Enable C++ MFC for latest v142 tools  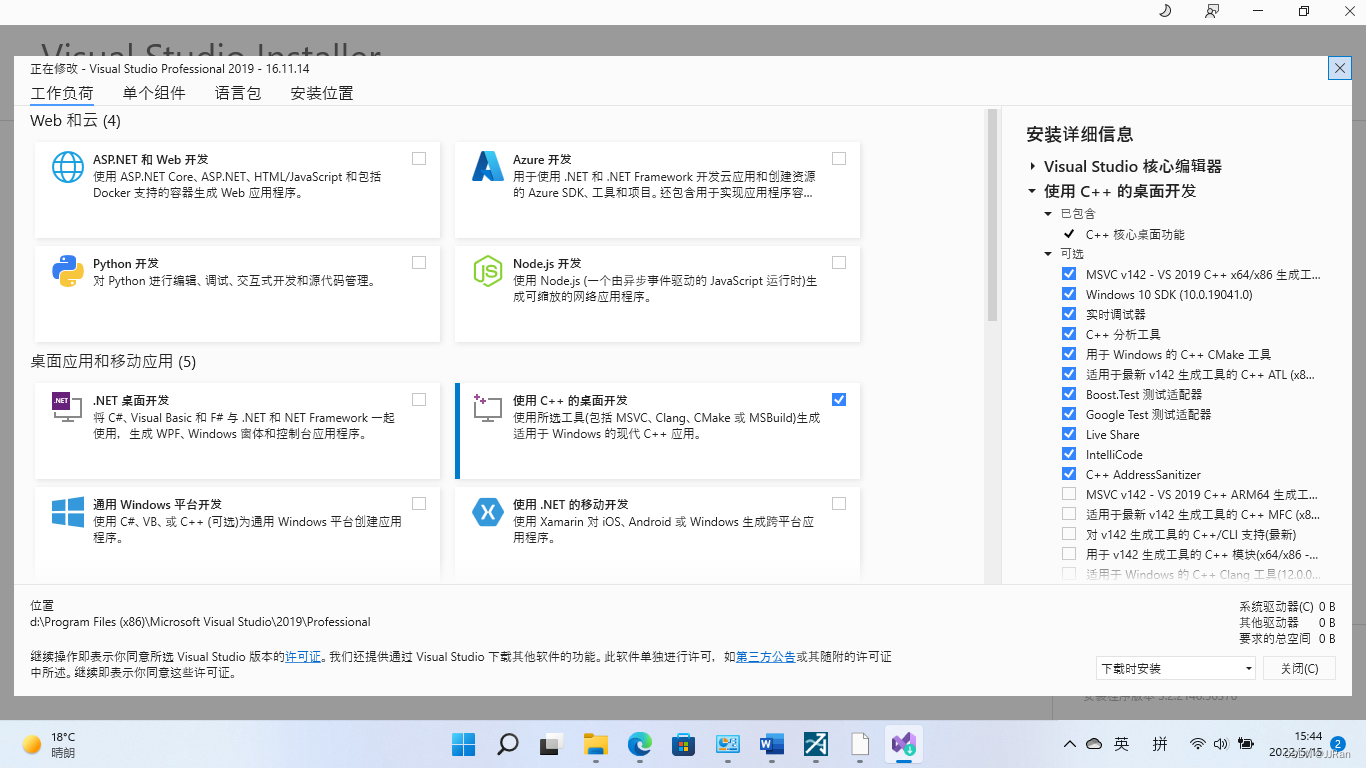tap(1069, 514)
